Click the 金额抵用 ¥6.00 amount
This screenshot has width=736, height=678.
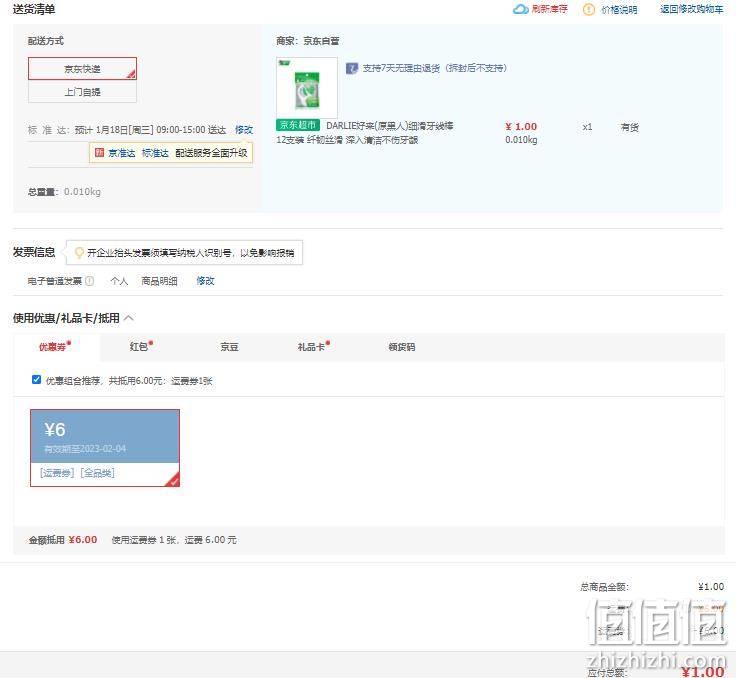coord(83,539)
